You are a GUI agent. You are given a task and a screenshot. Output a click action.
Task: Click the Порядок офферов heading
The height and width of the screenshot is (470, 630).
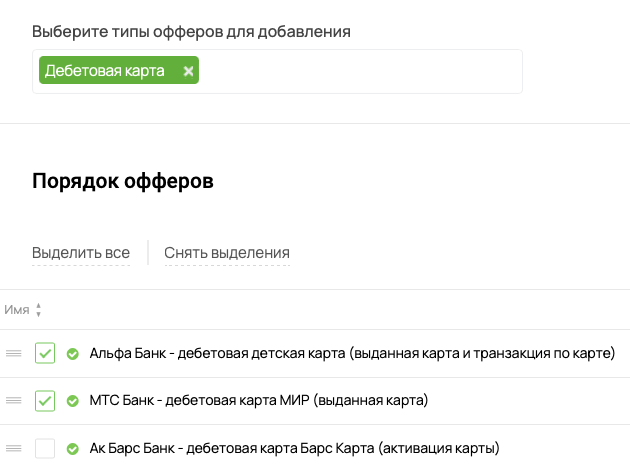[x=123, y=181]
